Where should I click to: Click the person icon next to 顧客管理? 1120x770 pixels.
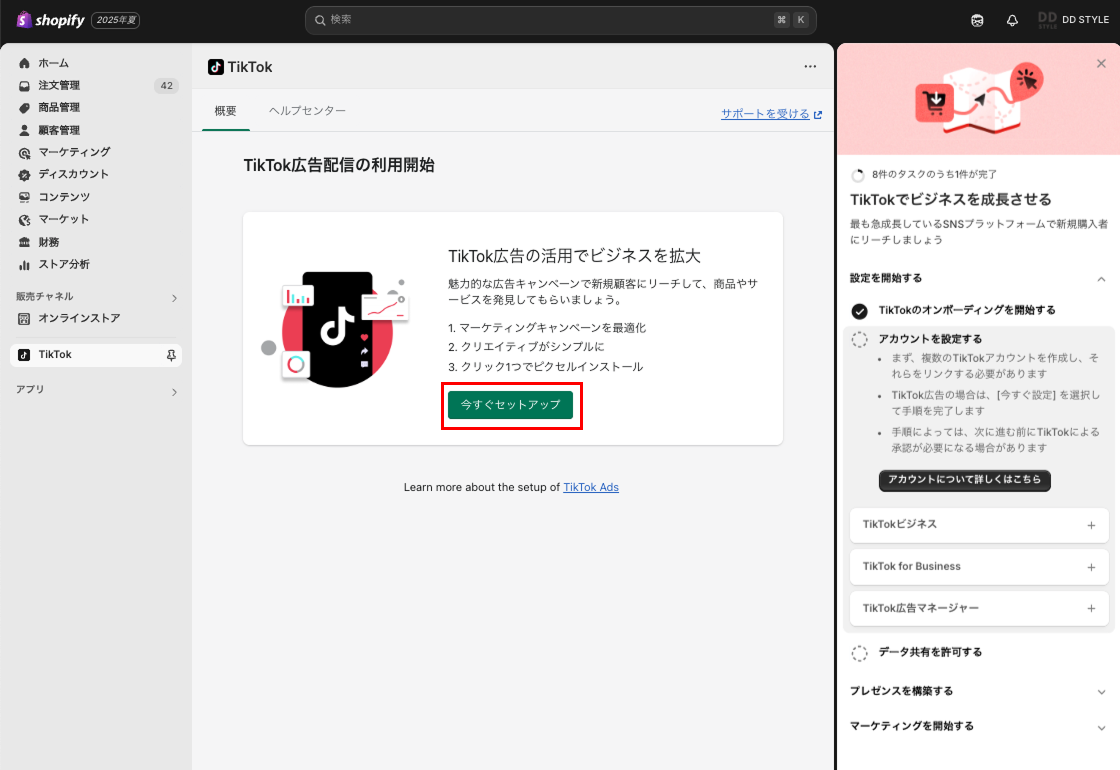click(x=24, y=130)
